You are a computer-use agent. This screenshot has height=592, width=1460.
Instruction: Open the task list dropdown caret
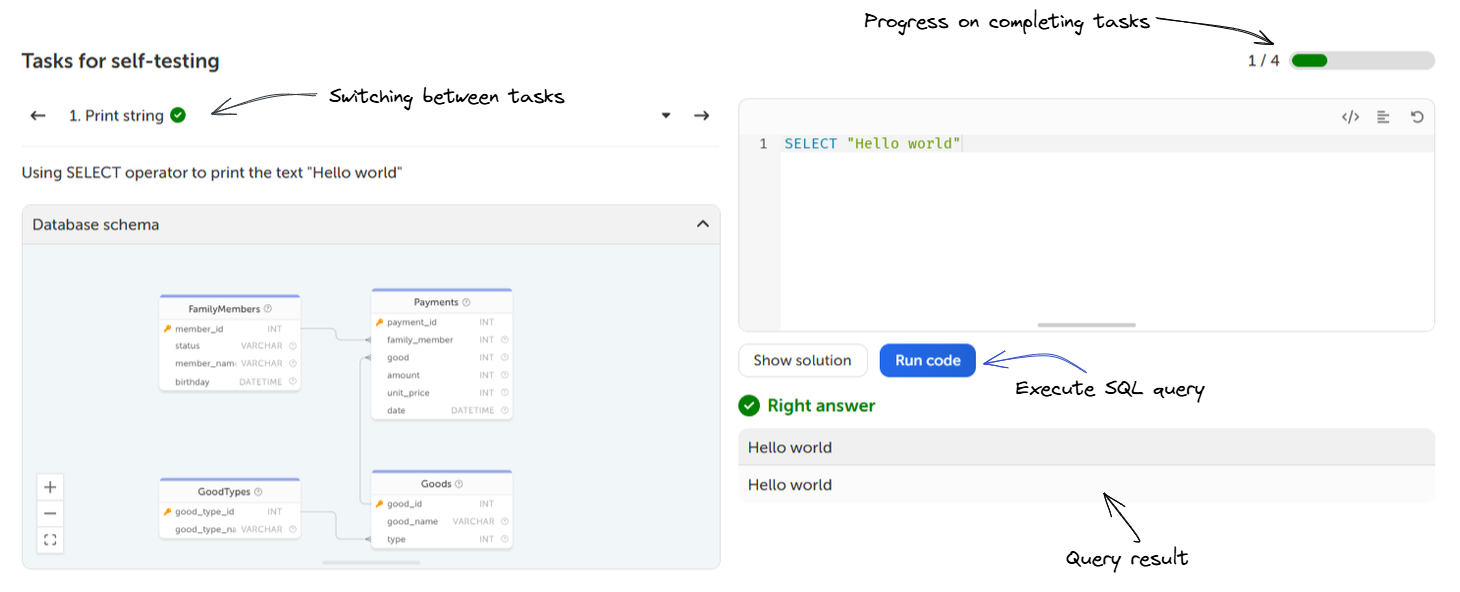click(666, 116)
